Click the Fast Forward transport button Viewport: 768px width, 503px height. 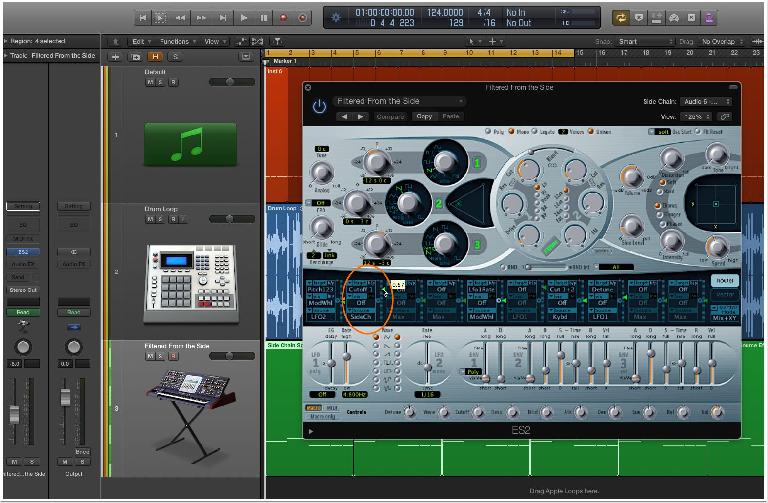pyautogui.click(x=201, y=18)
